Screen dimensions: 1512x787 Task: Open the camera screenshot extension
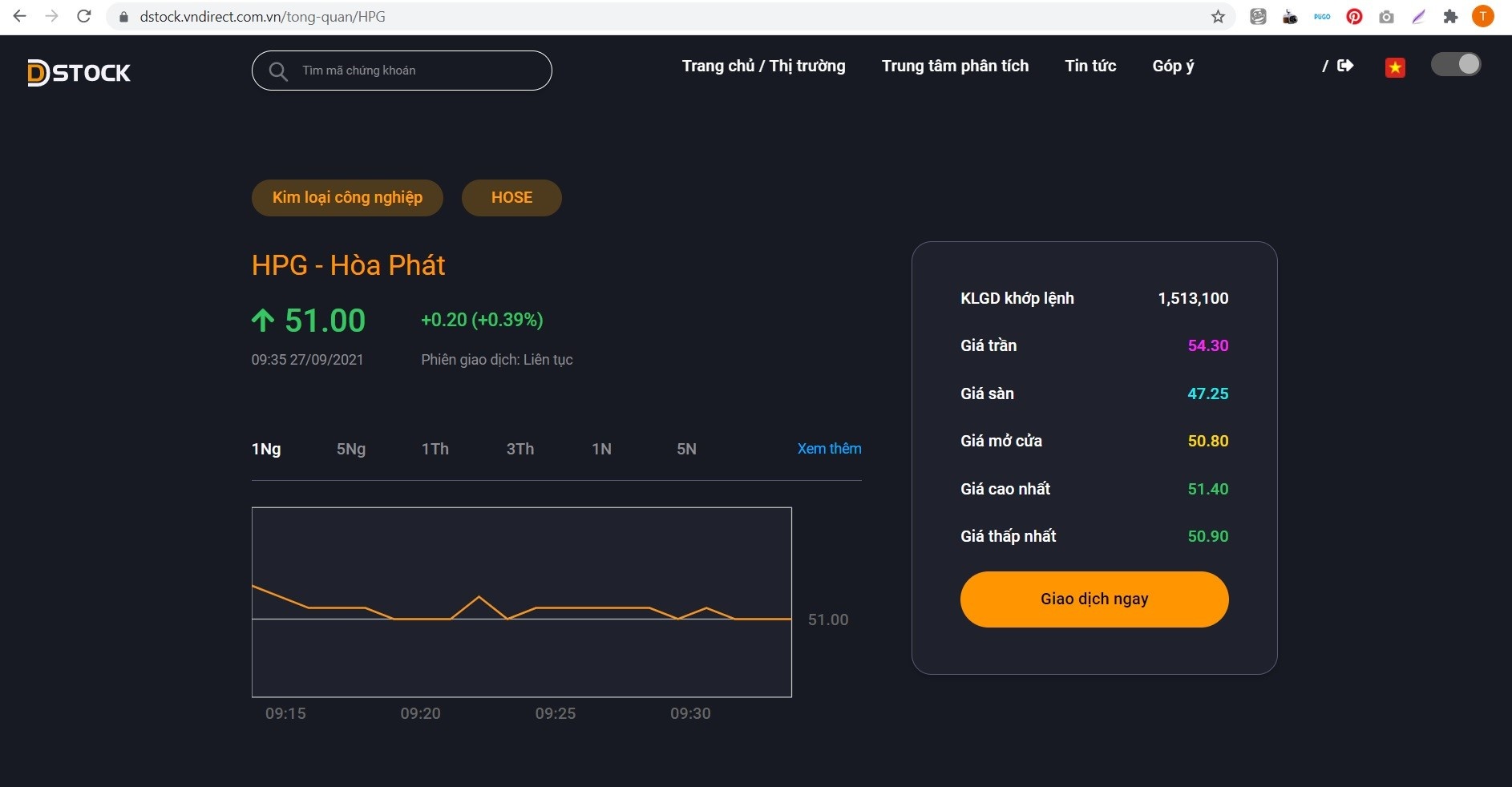1386,17
